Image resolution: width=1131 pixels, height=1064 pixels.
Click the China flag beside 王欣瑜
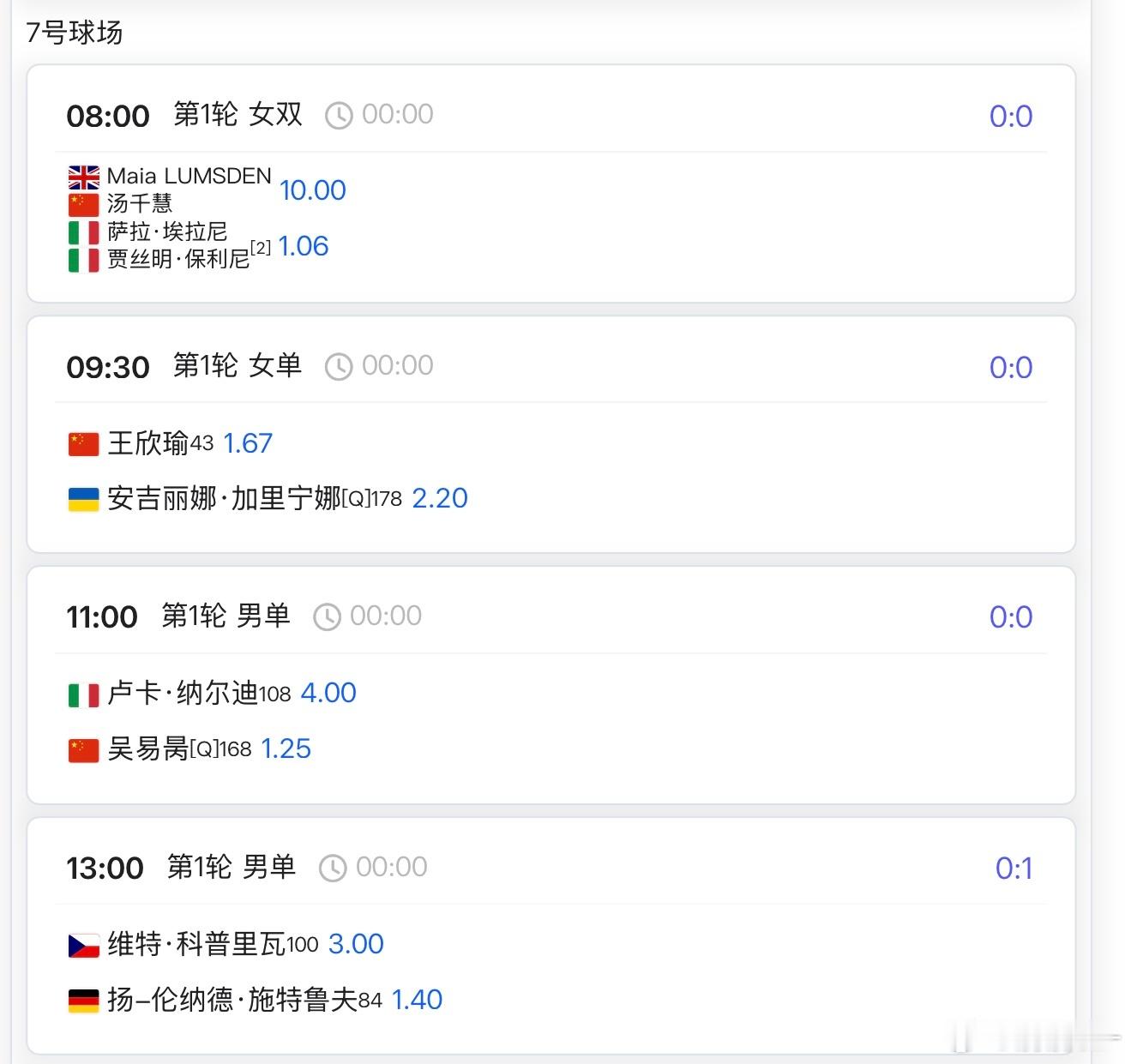84,444
